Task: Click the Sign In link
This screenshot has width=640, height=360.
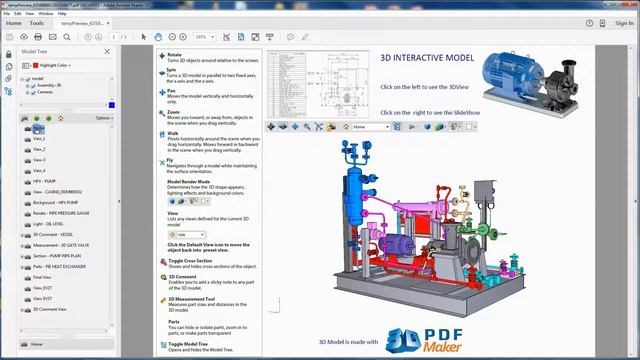Action: pyautogui.click(x=624, y=23)
